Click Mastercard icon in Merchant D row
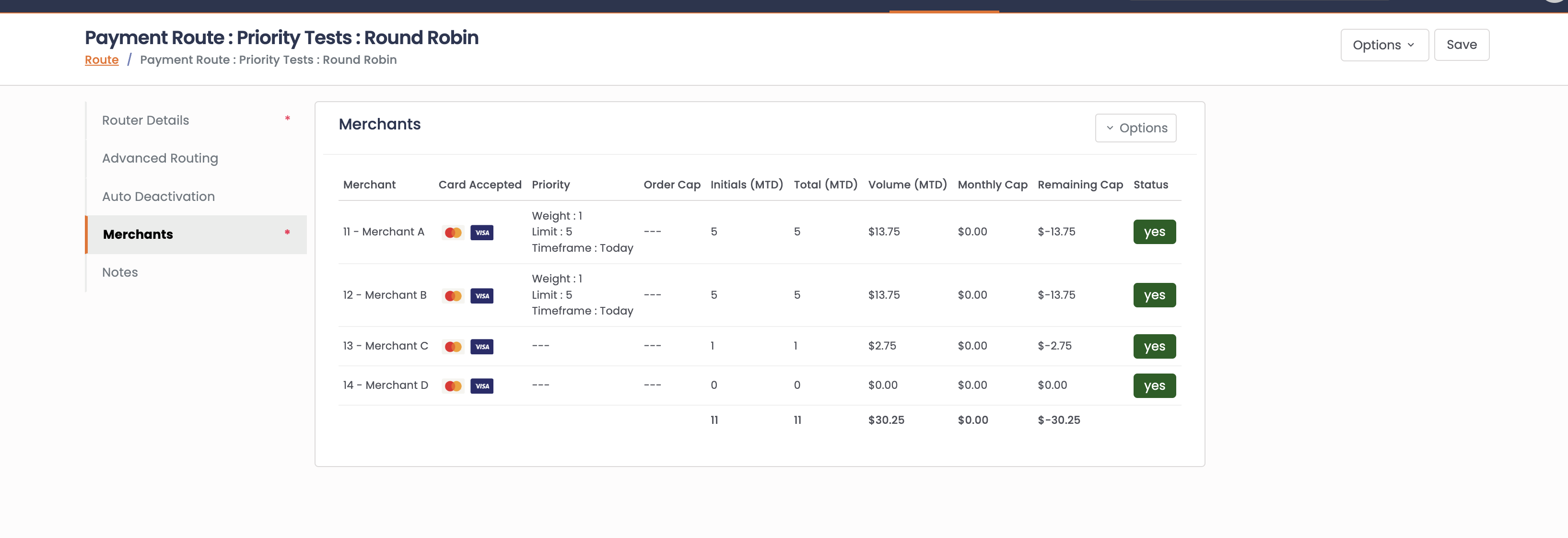Screen dimensions: 1568x538 pos(453,386)
